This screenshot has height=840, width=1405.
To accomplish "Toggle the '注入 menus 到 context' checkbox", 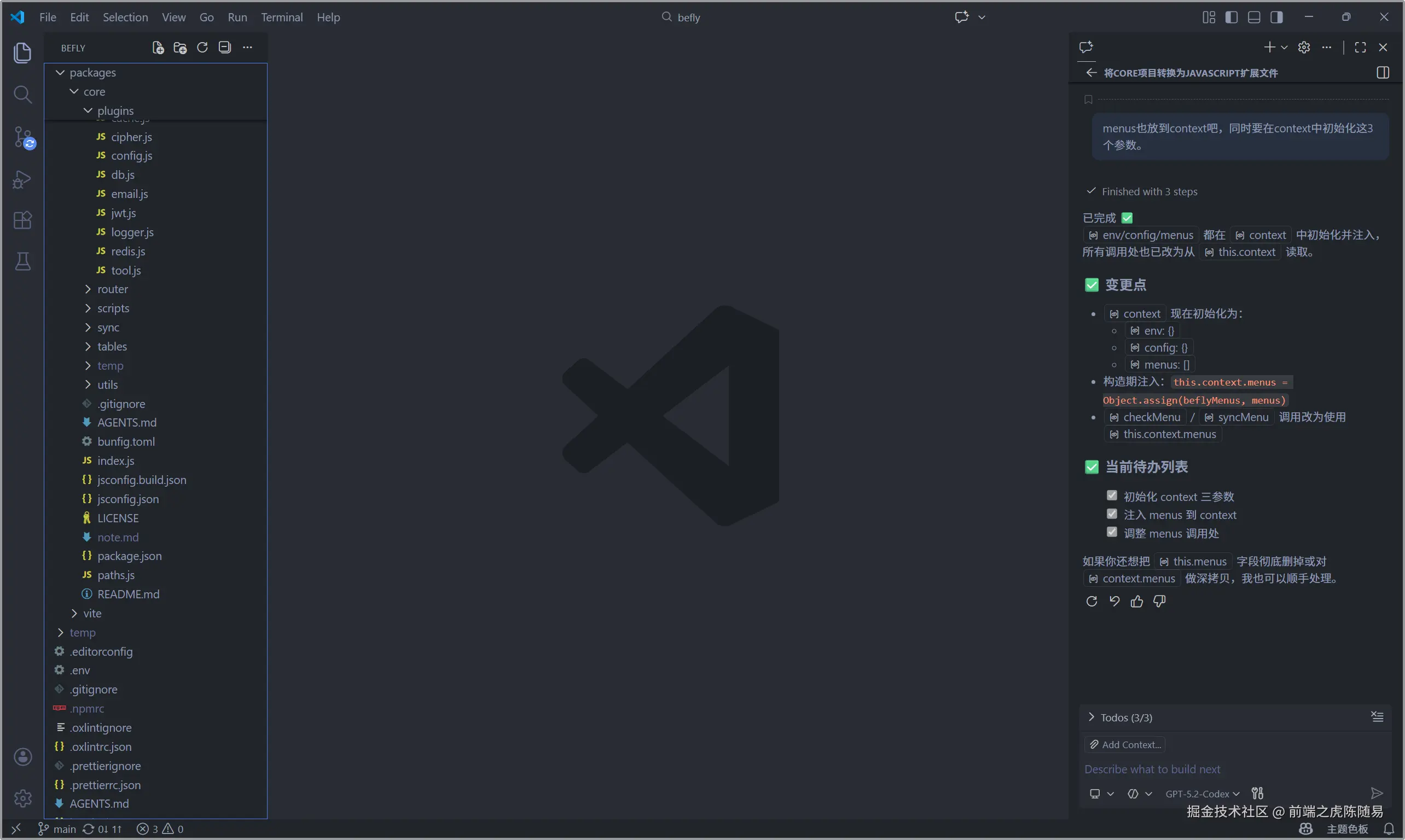I will point(1112,514).
